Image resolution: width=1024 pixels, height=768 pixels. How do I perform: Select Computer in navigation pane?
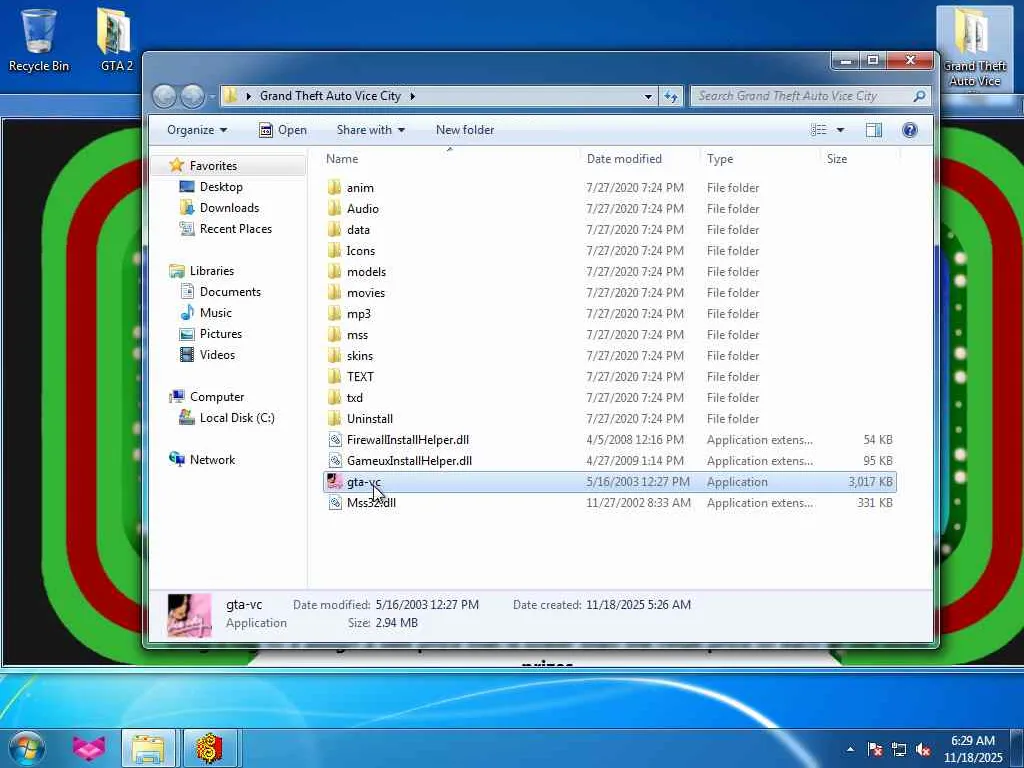(217, 396)
